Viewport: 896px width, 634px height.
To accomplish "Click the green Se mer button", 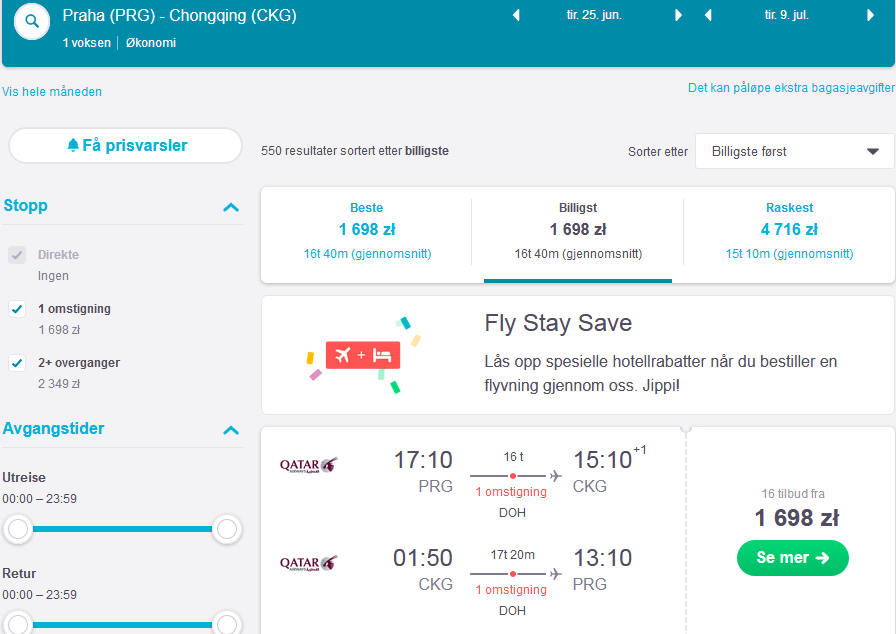I will click(793, 558).
